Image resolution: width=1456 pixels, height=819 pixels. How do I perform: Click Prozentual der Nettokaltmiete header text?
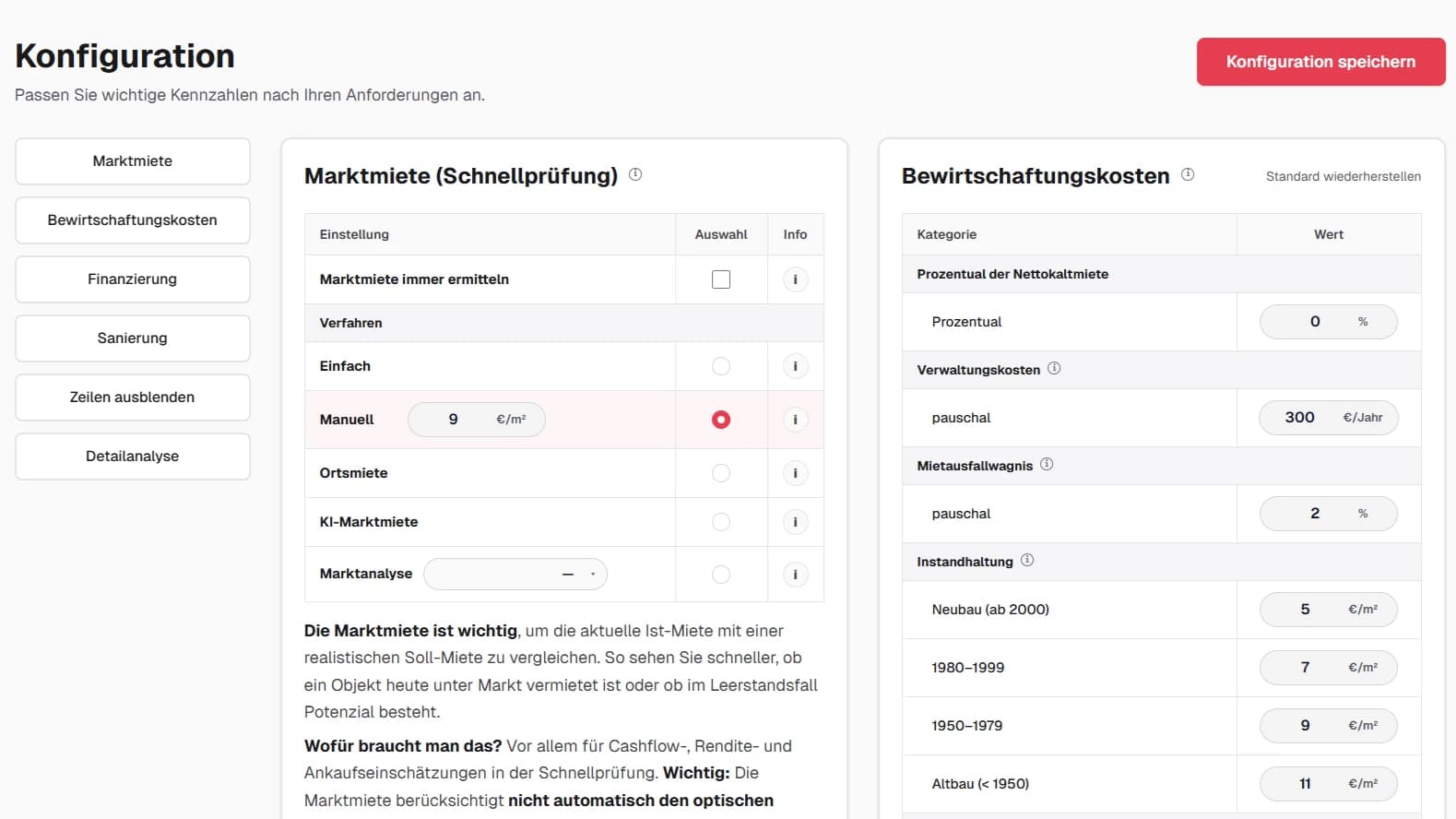click(1012, 274)
